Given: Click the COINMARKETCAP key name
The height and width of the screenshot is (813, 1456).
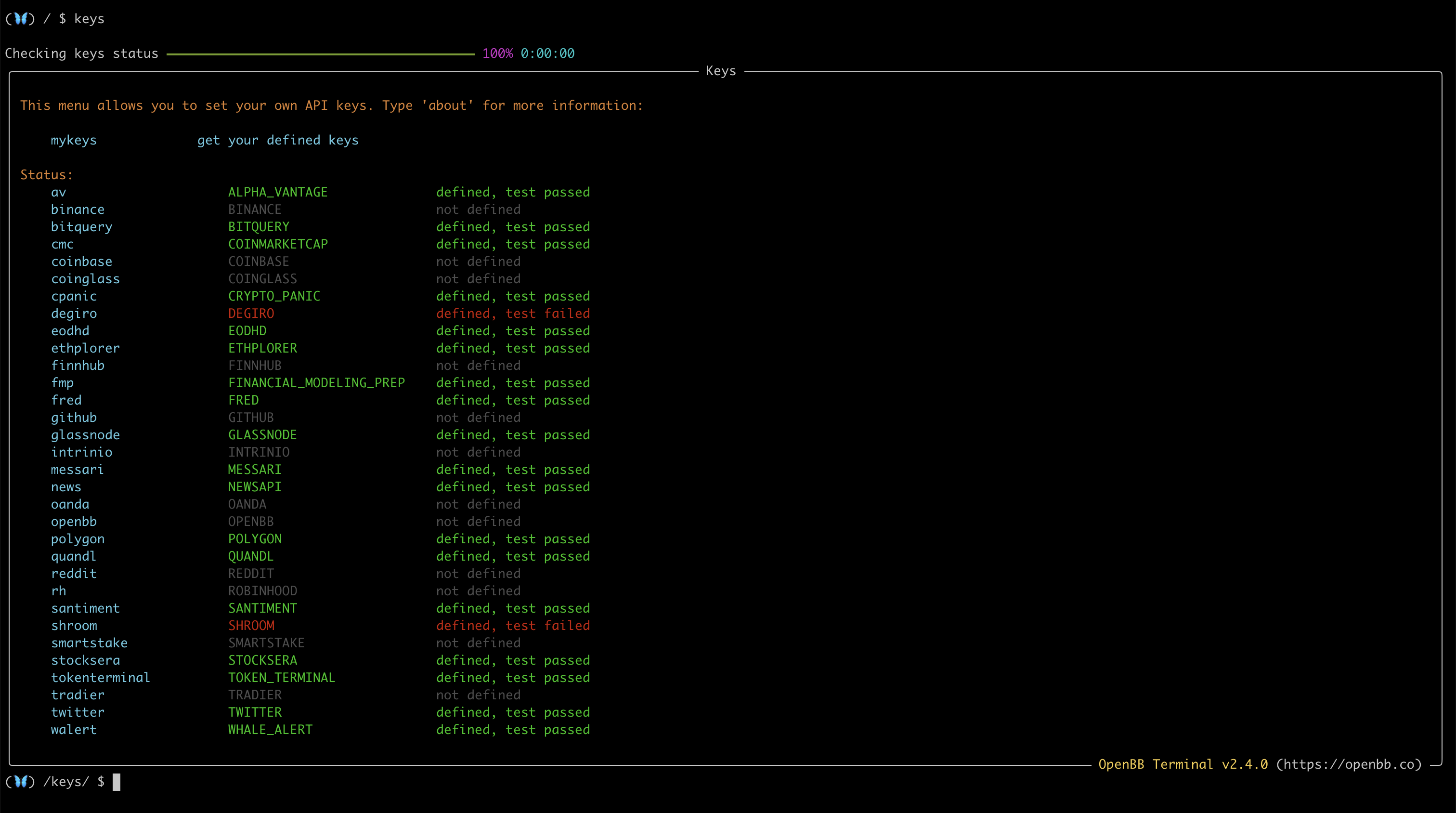Looking at the screenshot, I should pos(277,244).
